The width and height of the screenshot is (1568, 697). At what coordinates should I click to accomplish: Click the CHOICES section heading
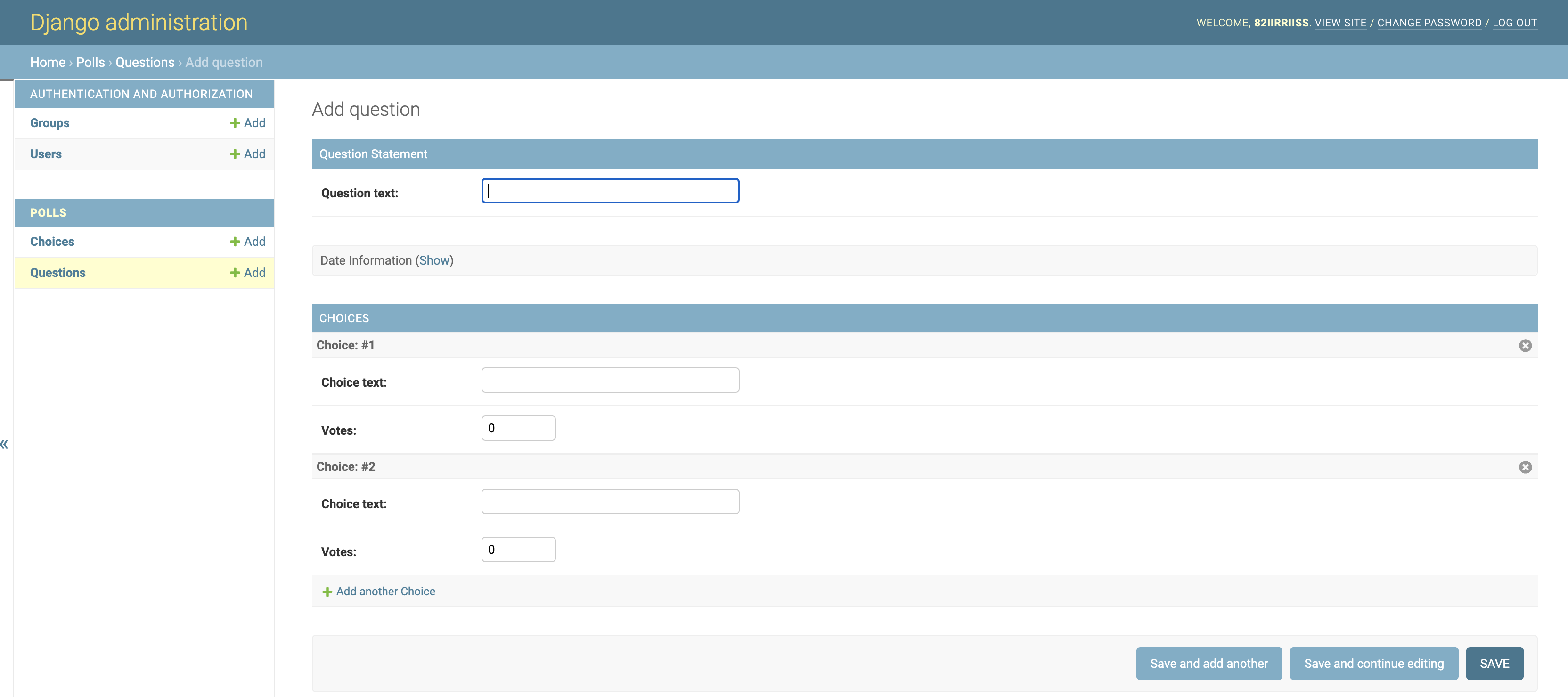point(344,318)
